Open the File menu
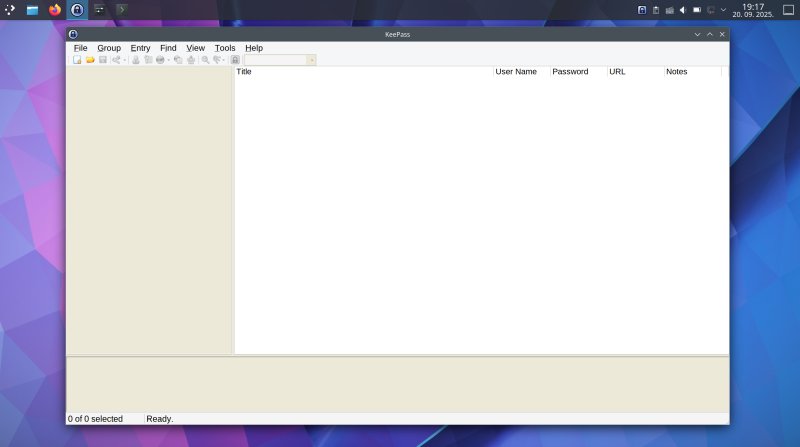 coord(80,48)
